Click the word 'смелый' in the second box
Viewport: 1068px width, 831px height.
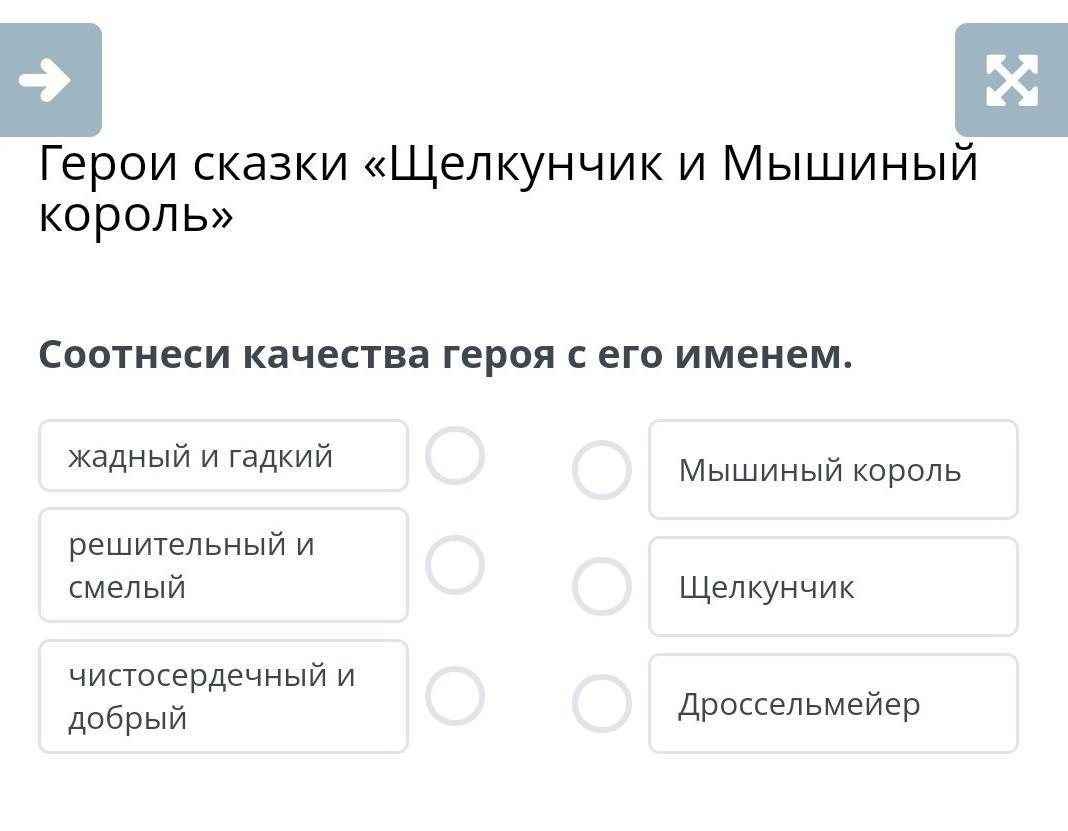click(127, 586)
